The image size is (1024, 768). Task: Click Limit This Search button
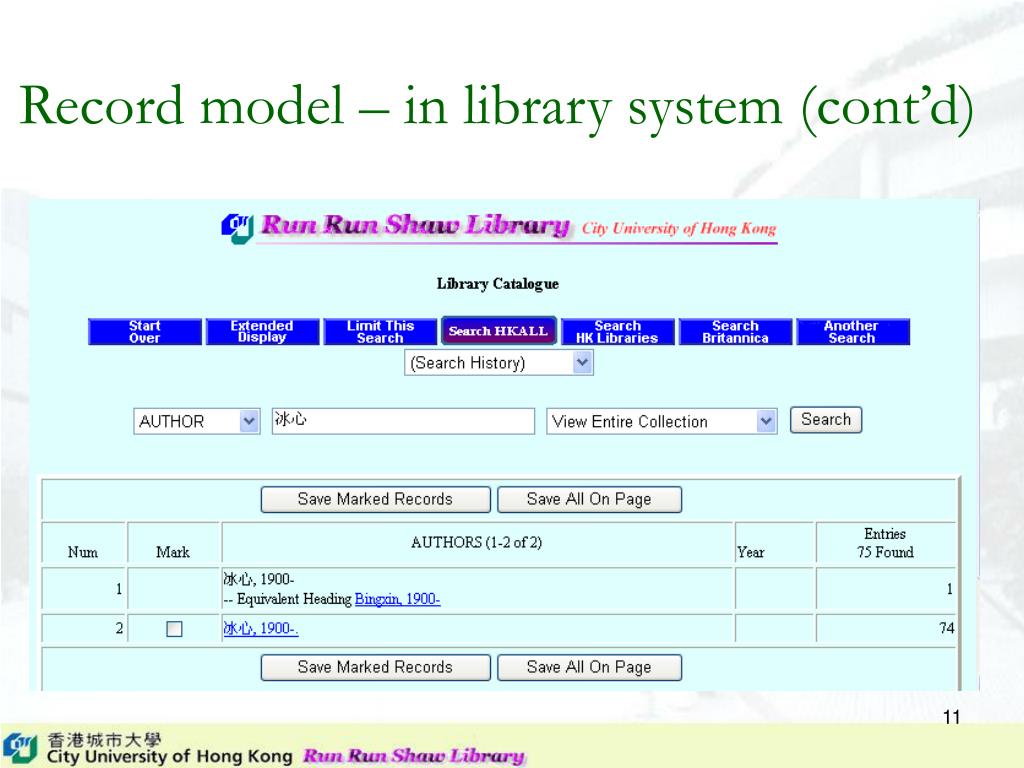click(x=380, y=332)
